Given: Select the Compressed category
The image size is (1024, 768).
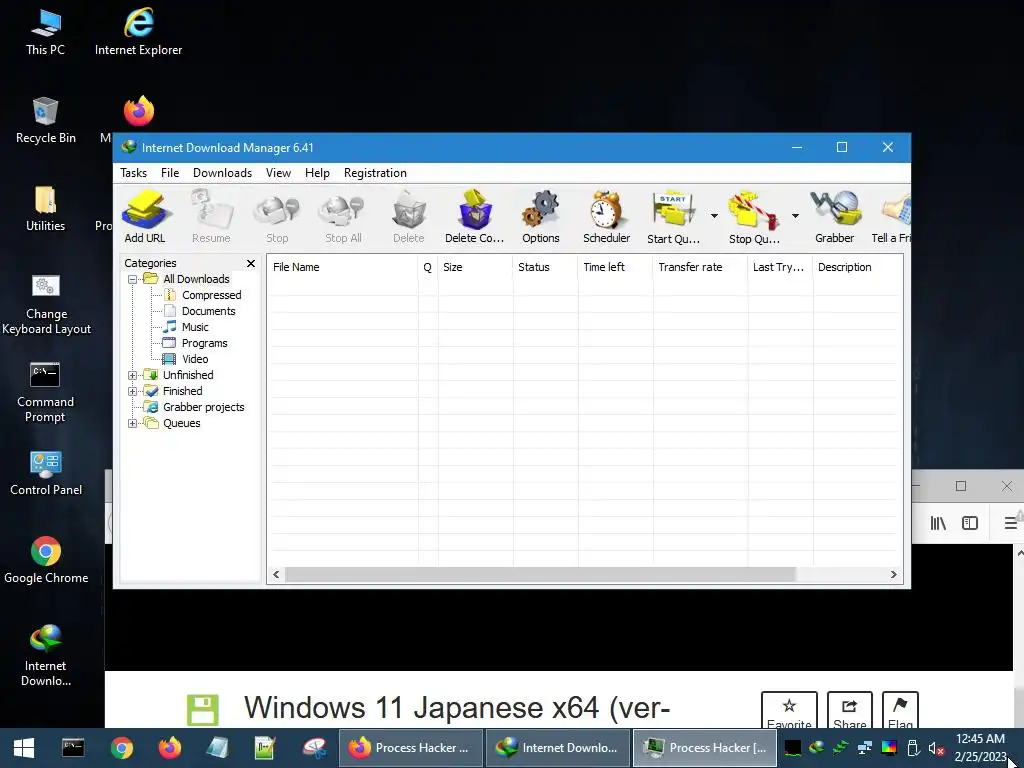Looking at the screenshot, I should (212, 295).
